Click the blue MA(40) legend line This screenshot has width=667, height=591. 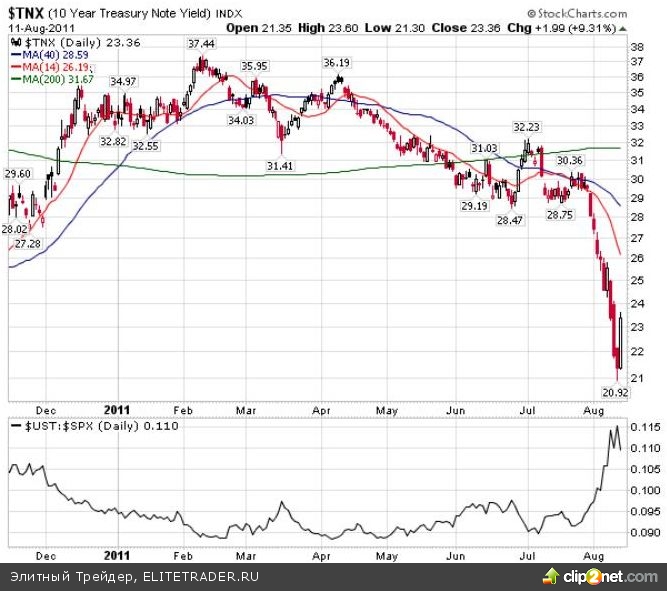point(12,57)
